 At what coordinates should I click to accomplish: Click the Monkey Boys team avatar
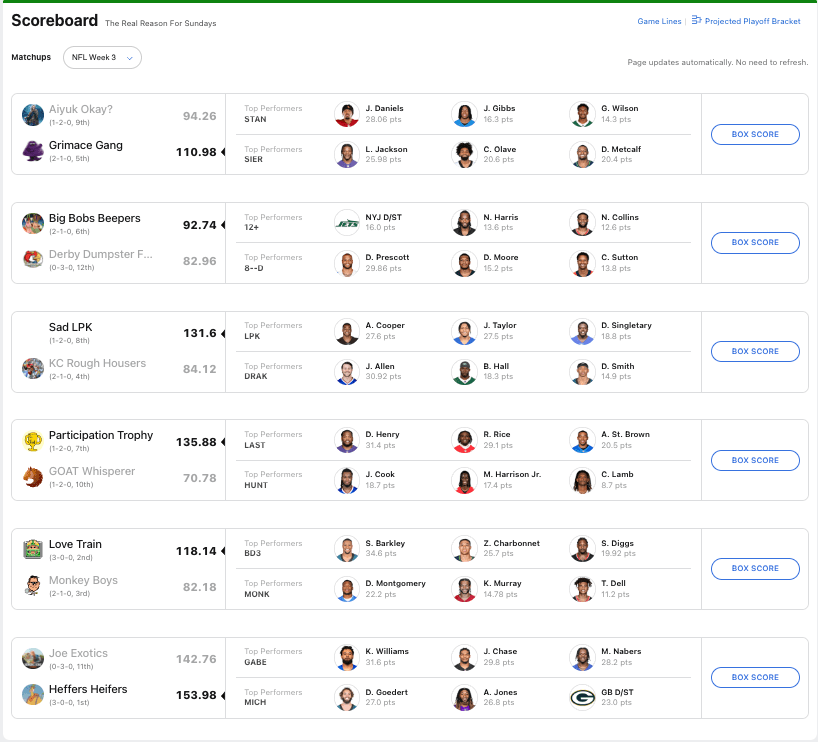coord(33,586)
